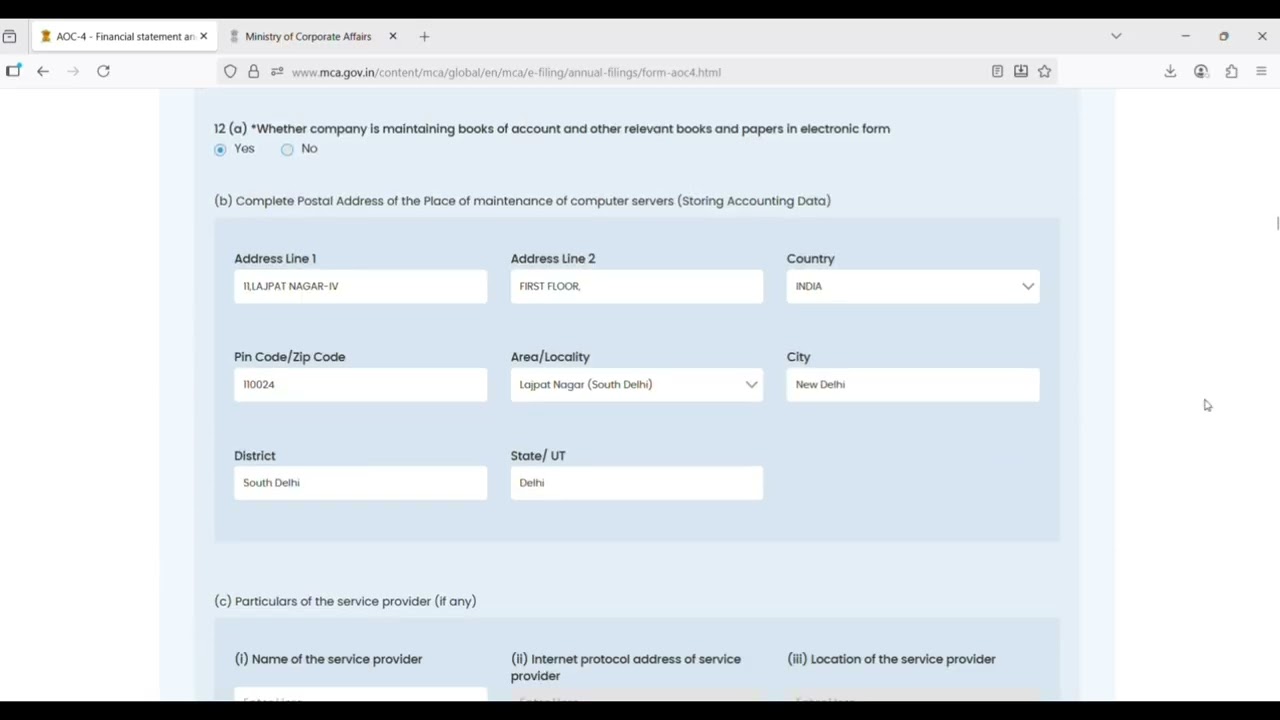Click the padlock site security icon
This screenshot has width=1280, height=720.
click(x=253, y=72)
